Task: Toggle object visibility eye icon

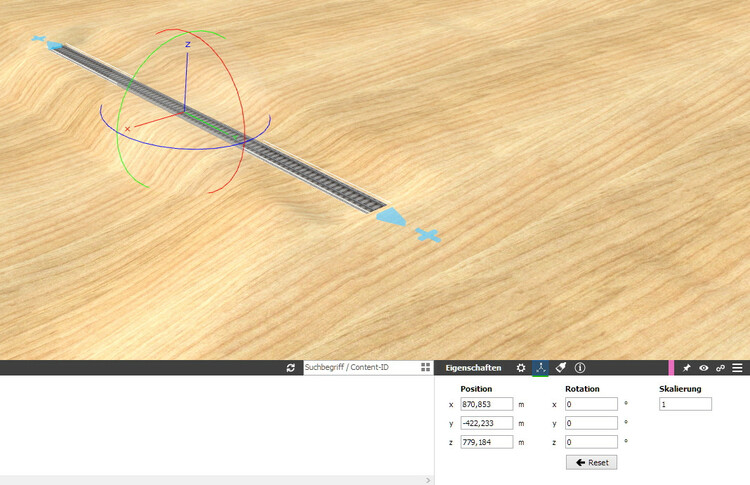Action: 704,368
